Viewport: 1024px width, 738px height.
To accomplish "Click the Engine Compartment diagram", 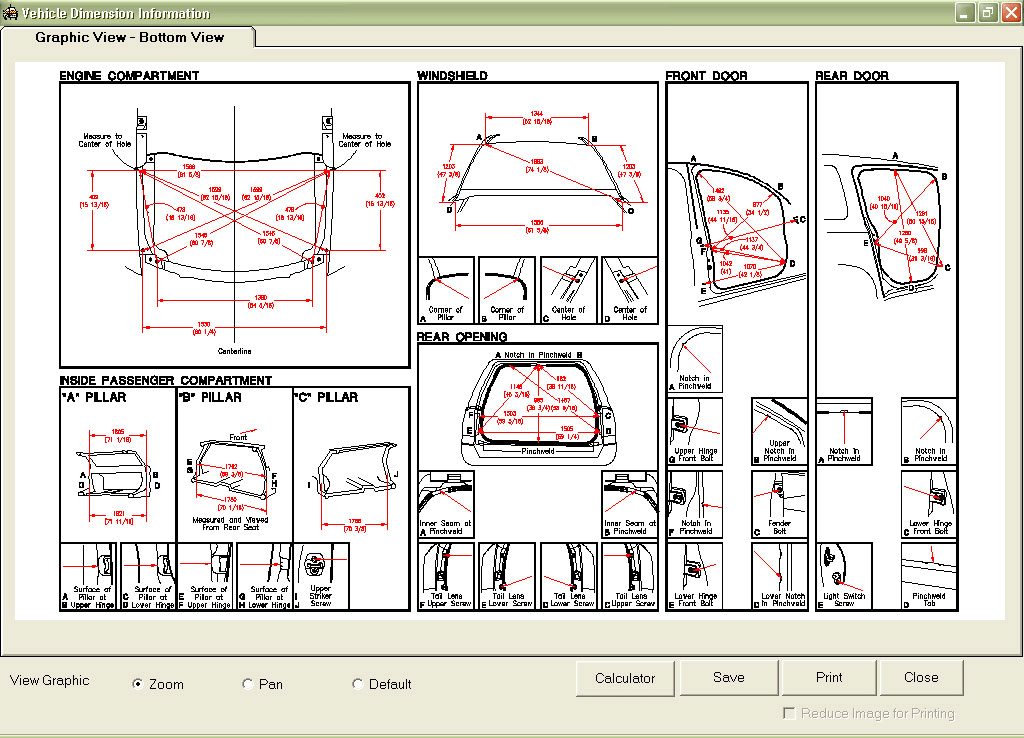I will tap(234, 225).
